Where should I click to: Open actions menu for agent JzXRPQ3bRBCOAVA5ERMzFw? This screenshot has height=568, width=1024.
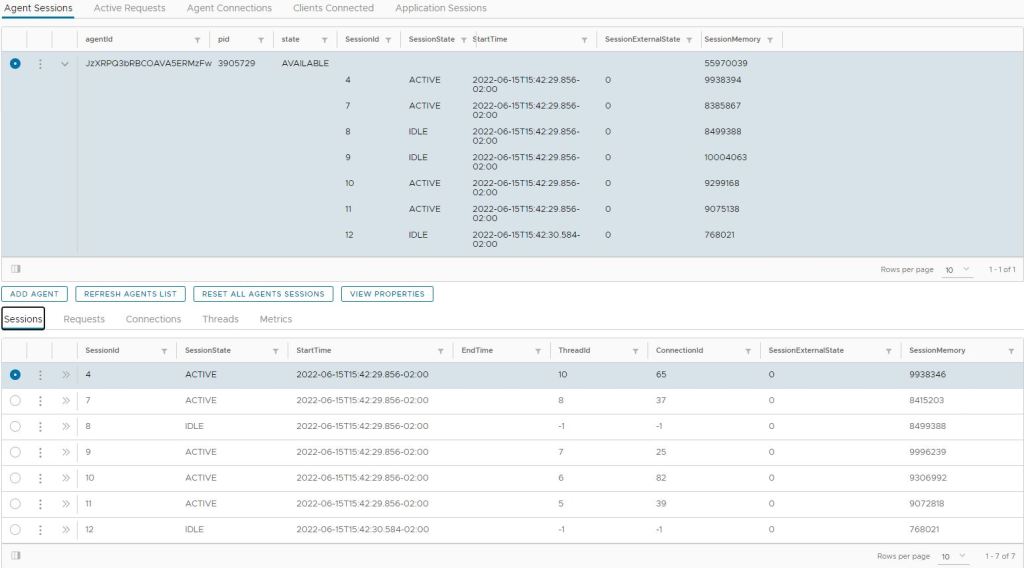pyautogui.click(x=40, y=64)
